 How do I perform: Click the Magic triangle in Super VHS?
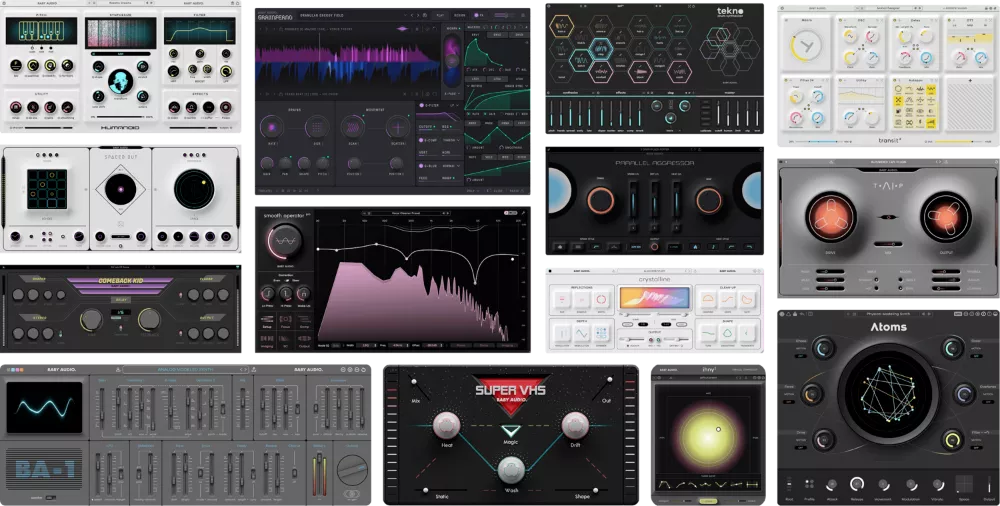tap(510, 431)
